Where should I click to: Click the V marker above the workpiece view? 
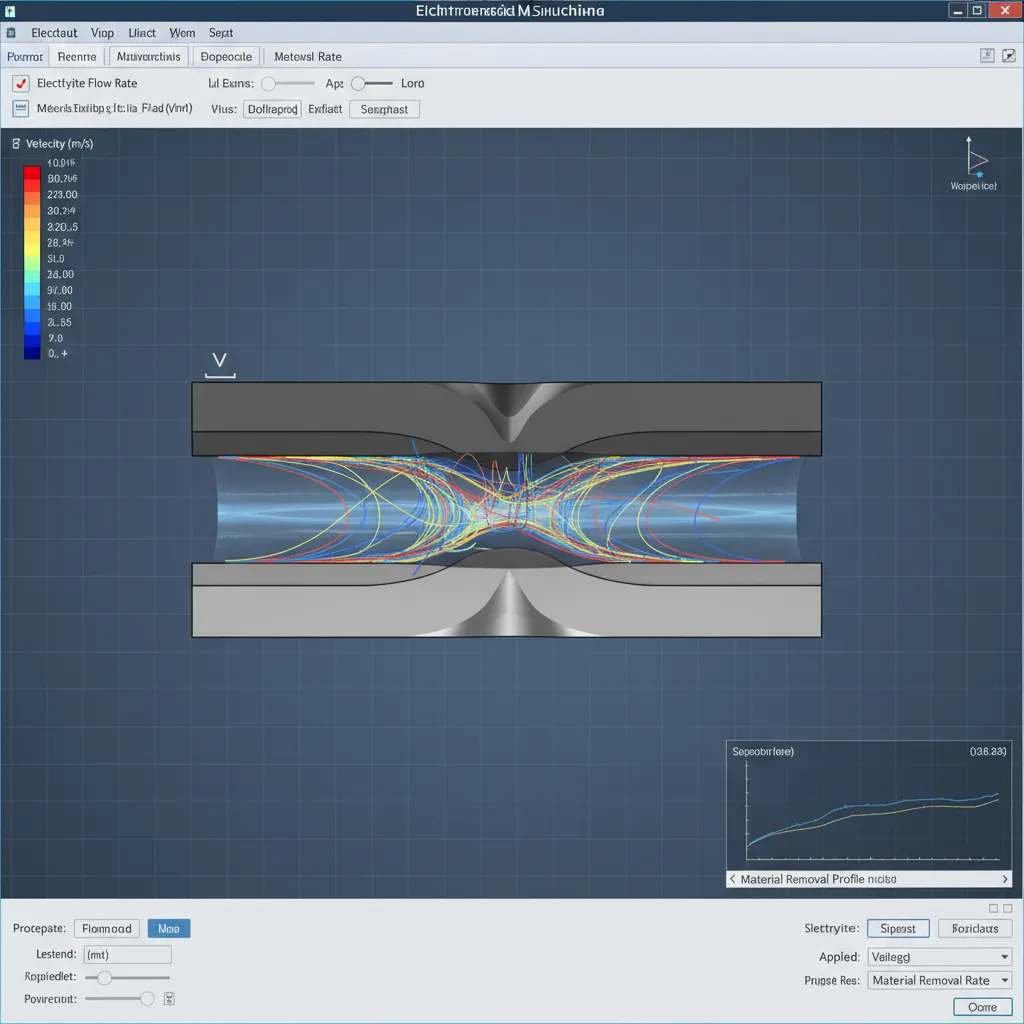(x=219, y=362)
